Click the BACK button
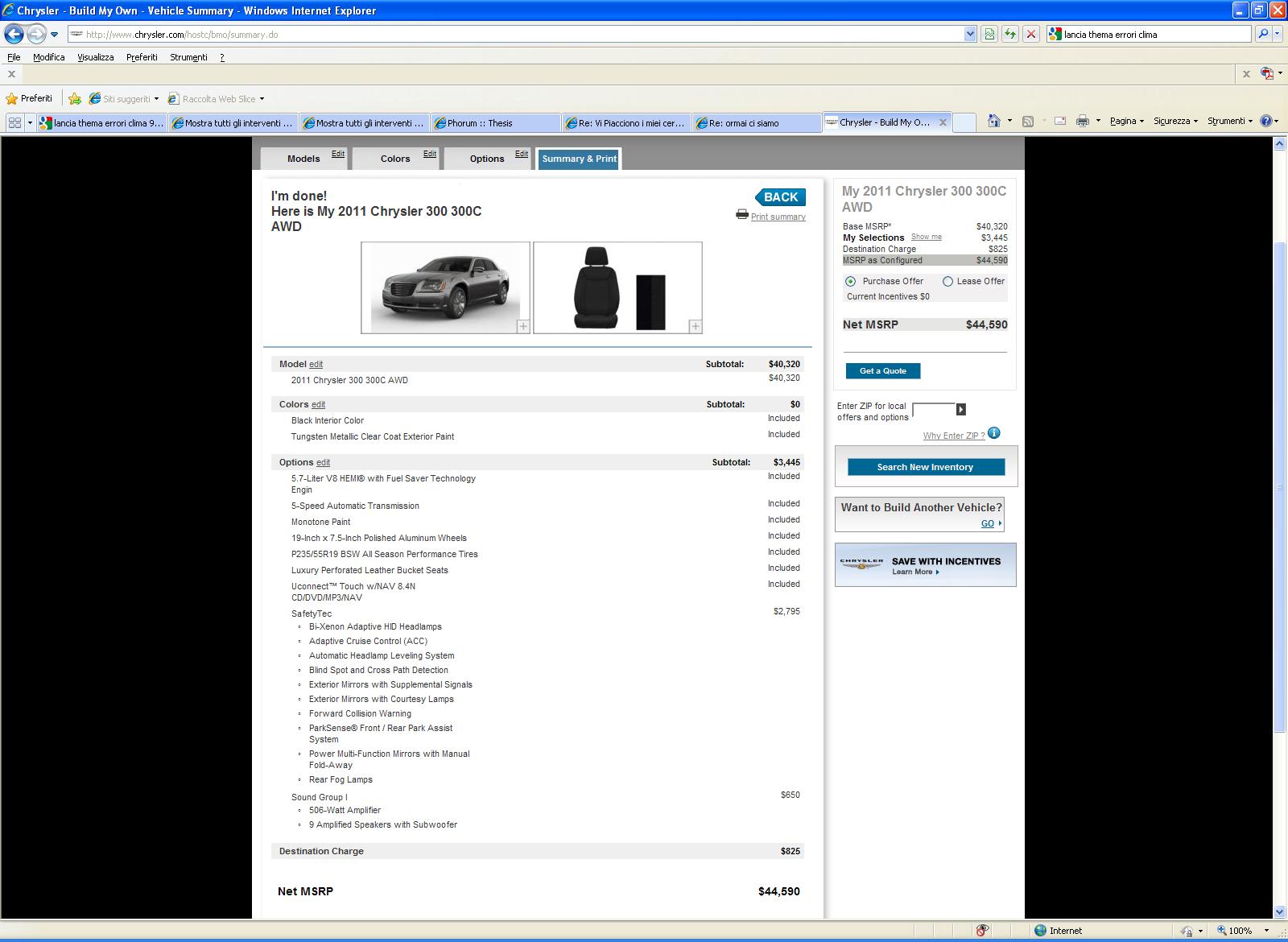This screenshot has width=1288, height=942. [x=780, y=197]
